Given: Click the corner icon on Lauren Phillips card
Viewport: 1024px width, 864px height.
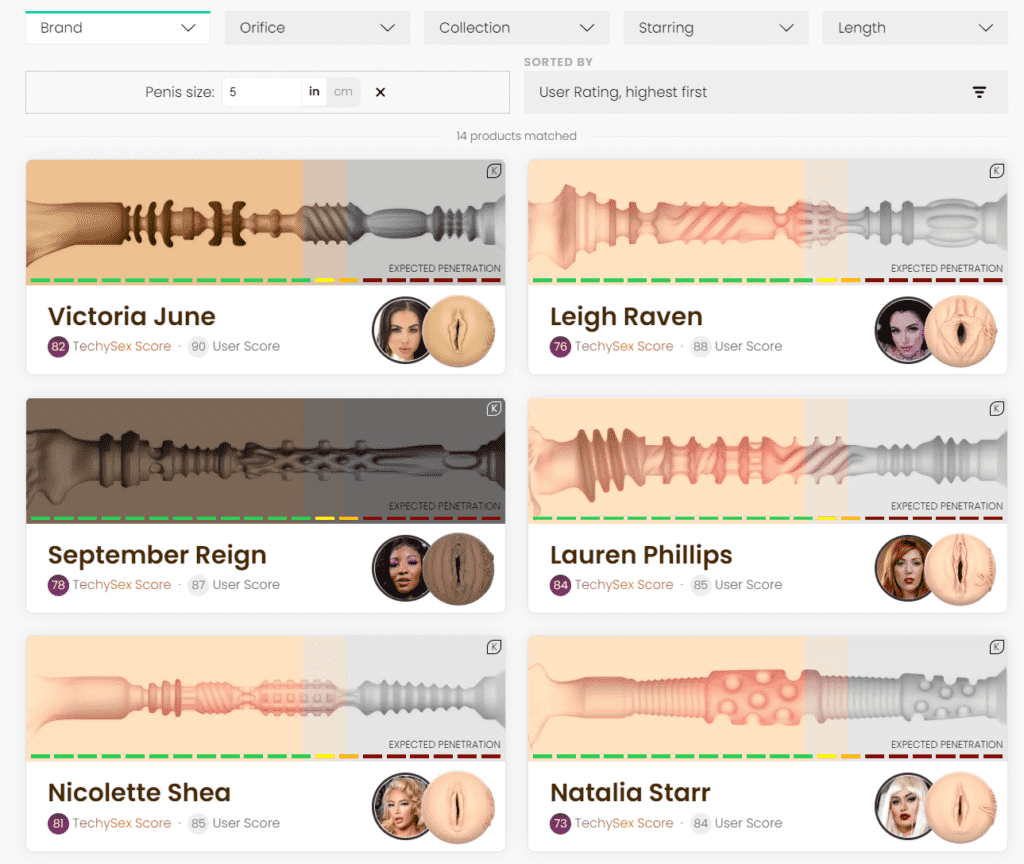Looking at the screenshot, I should (996, 409).
